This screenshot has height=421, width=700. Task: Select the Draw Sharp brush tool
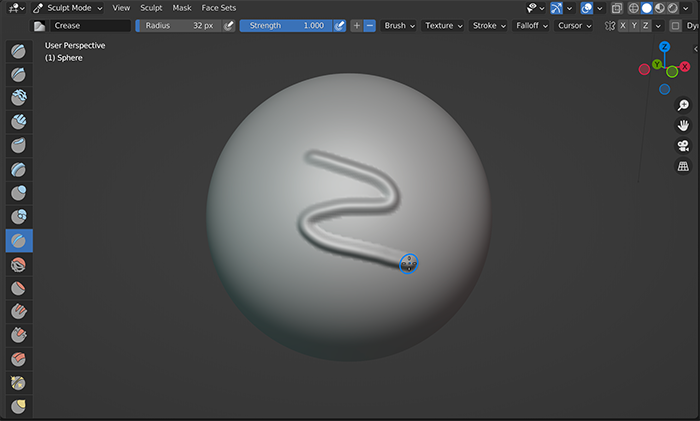pos(19,74)
